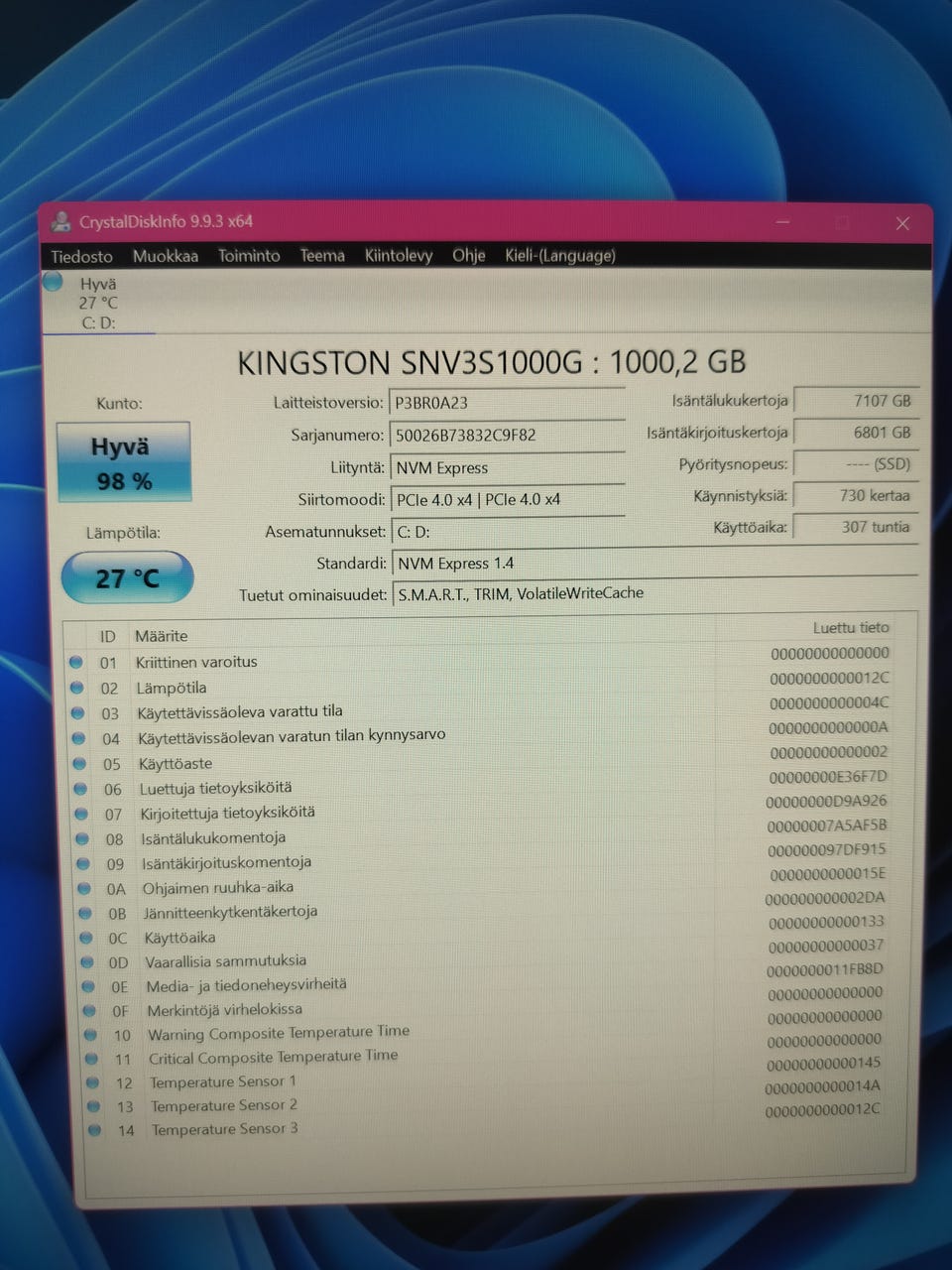Click status dot beside Temperature Sensor 3
Image resolution: width=952 pixels, height=1270 pixels.
pyautogui.click(x=94, y=1129)
